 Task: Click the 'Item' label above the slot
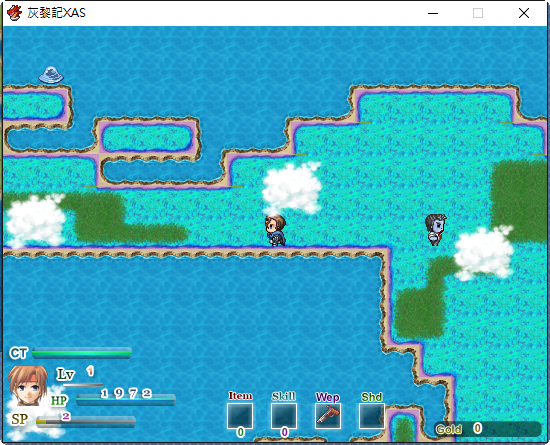(x=240, y=396)
